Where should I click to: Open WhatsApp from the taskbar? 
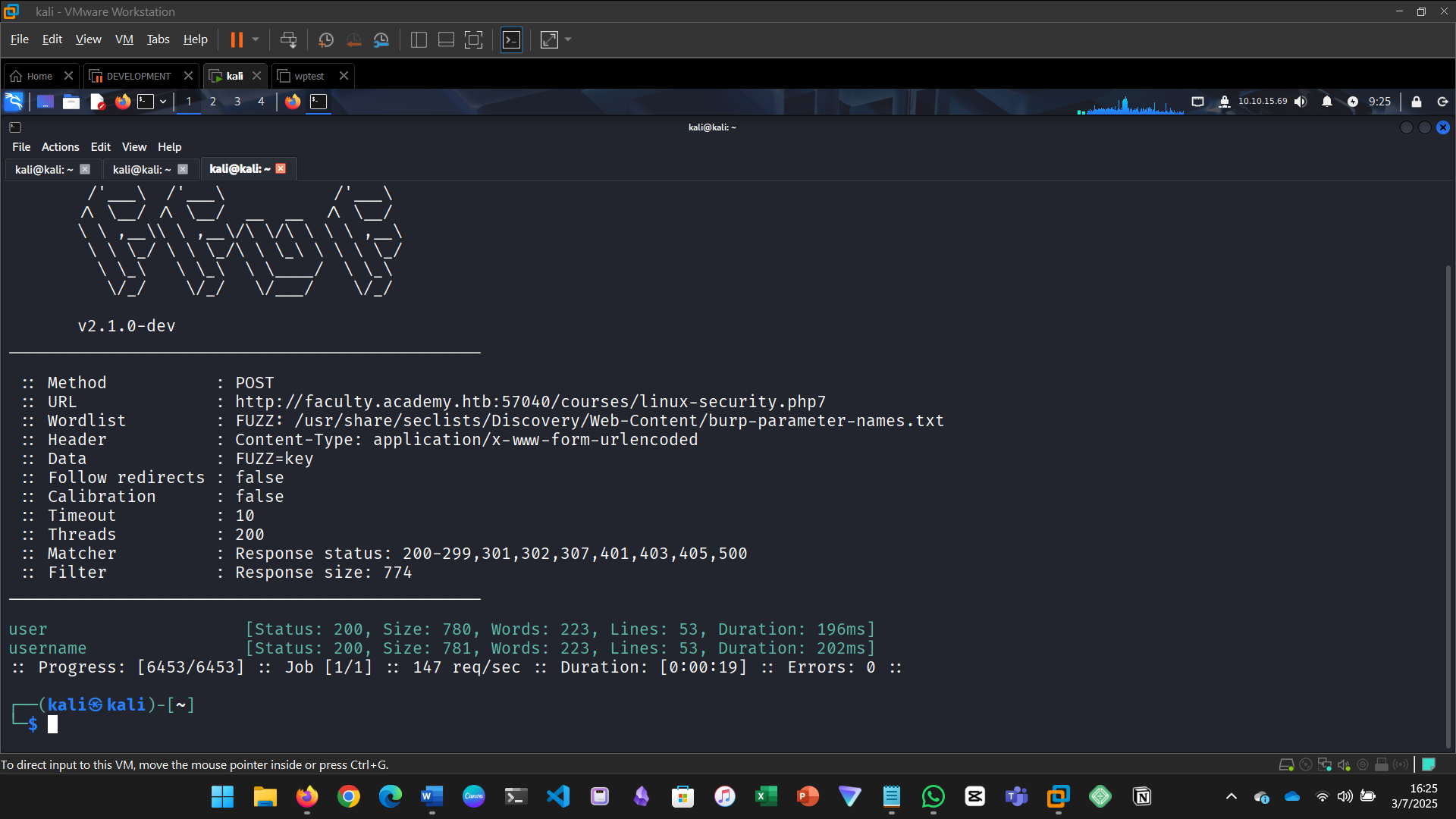(934, 796)
